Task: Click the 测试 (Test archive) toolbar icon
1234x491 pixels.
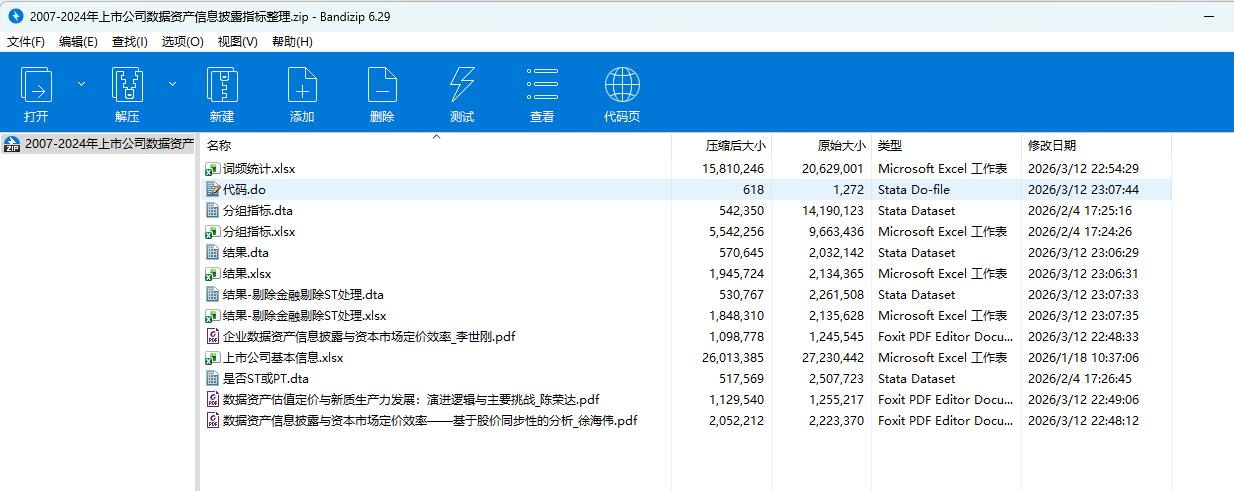Action: 462,85
